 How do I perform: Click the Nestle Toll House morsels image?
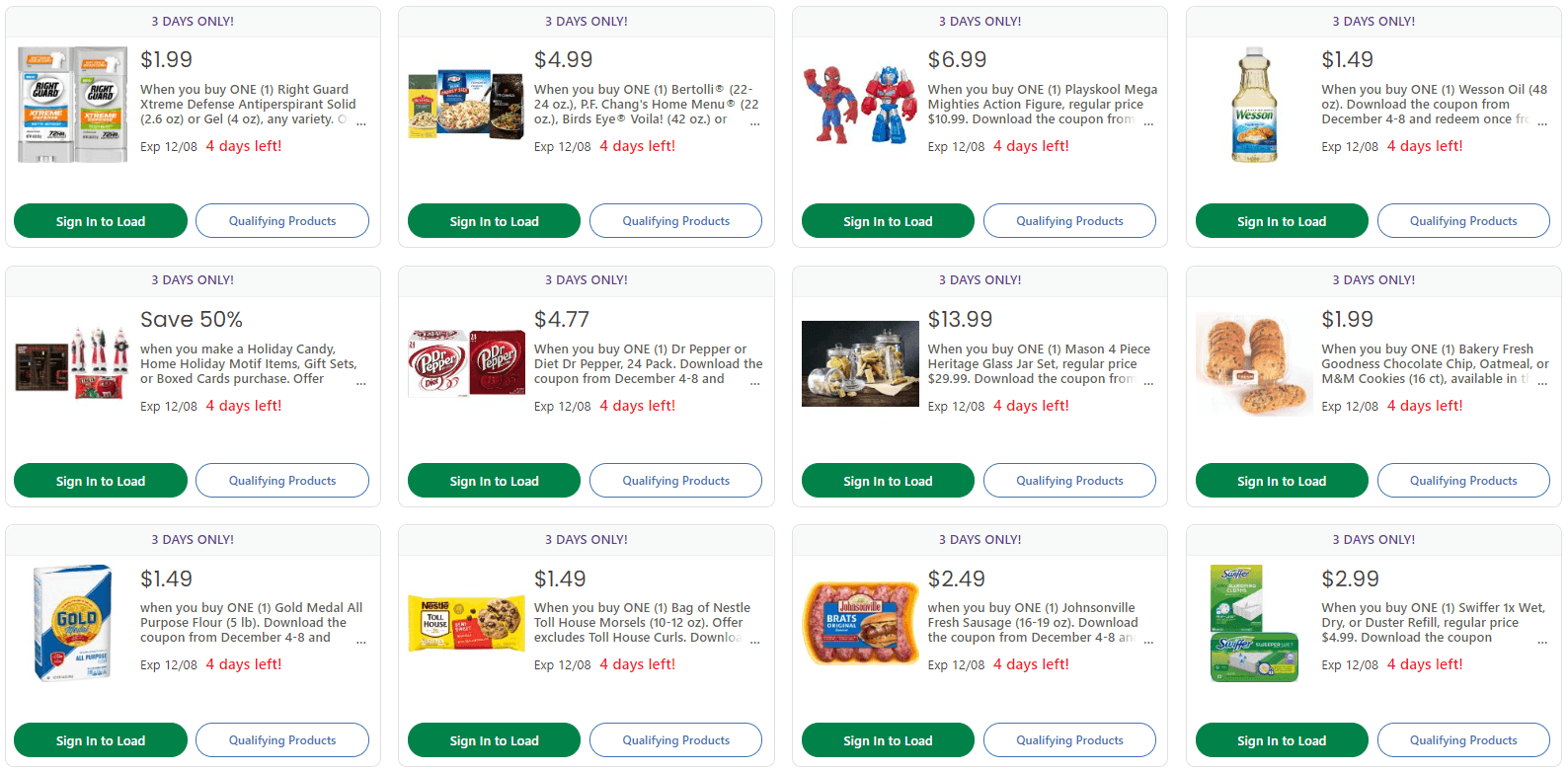(x=466, y=623)
